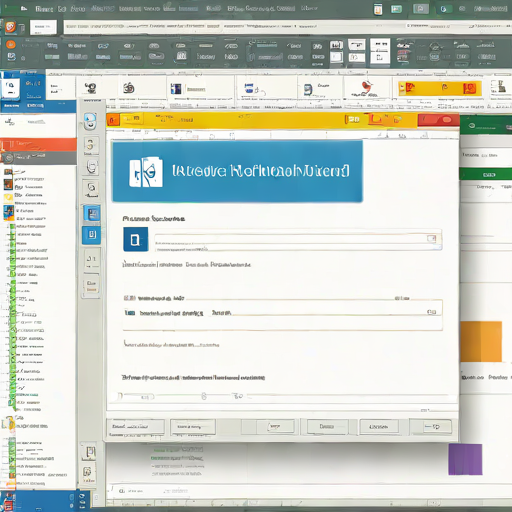The height and width of the screenshot is (512, 512).
Task: Click the orange document icon in the top title bar
Action: tap(378, 9)
